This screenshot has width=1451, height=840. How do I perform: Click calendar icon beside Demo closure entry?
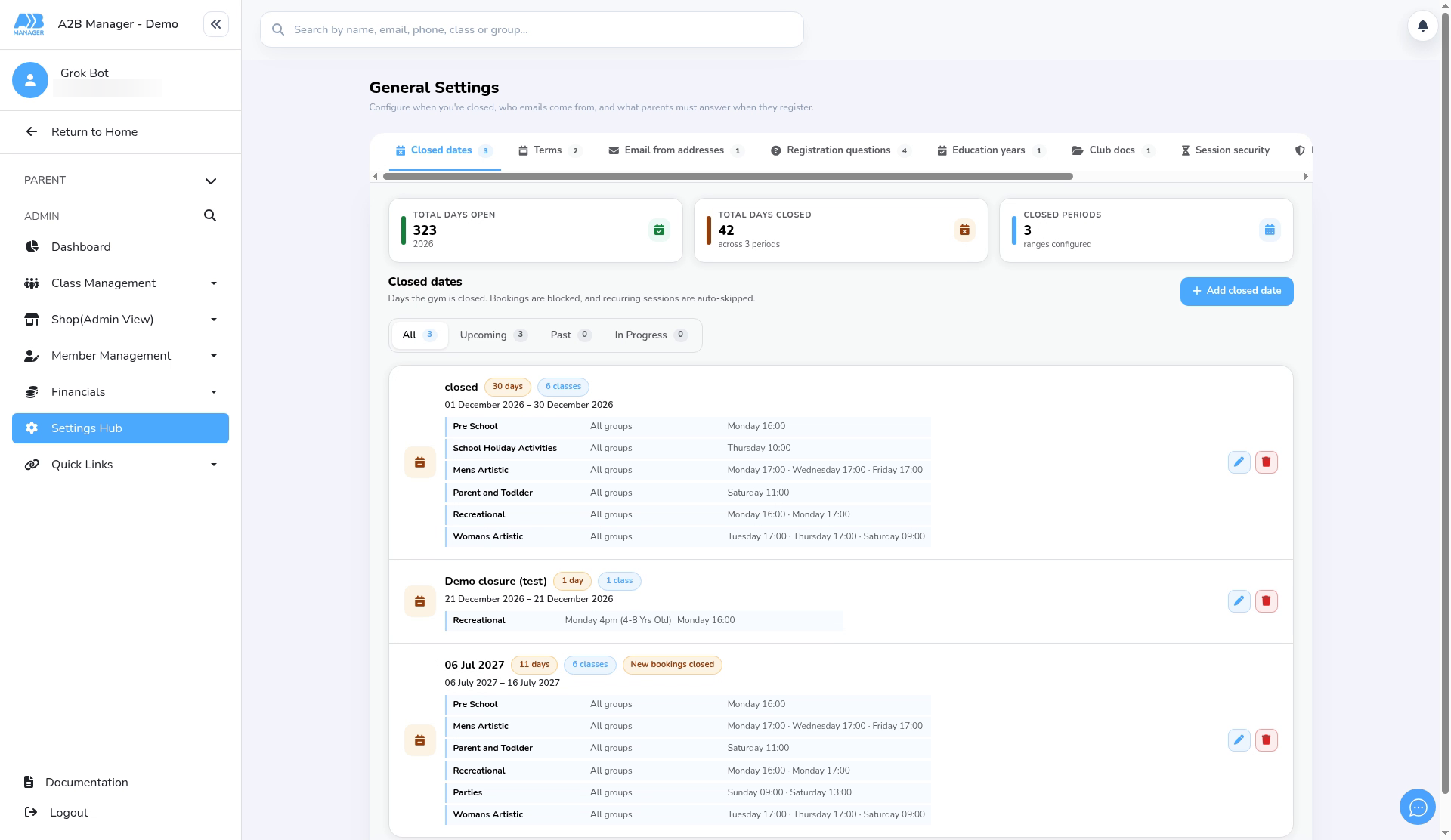(419, 601)
